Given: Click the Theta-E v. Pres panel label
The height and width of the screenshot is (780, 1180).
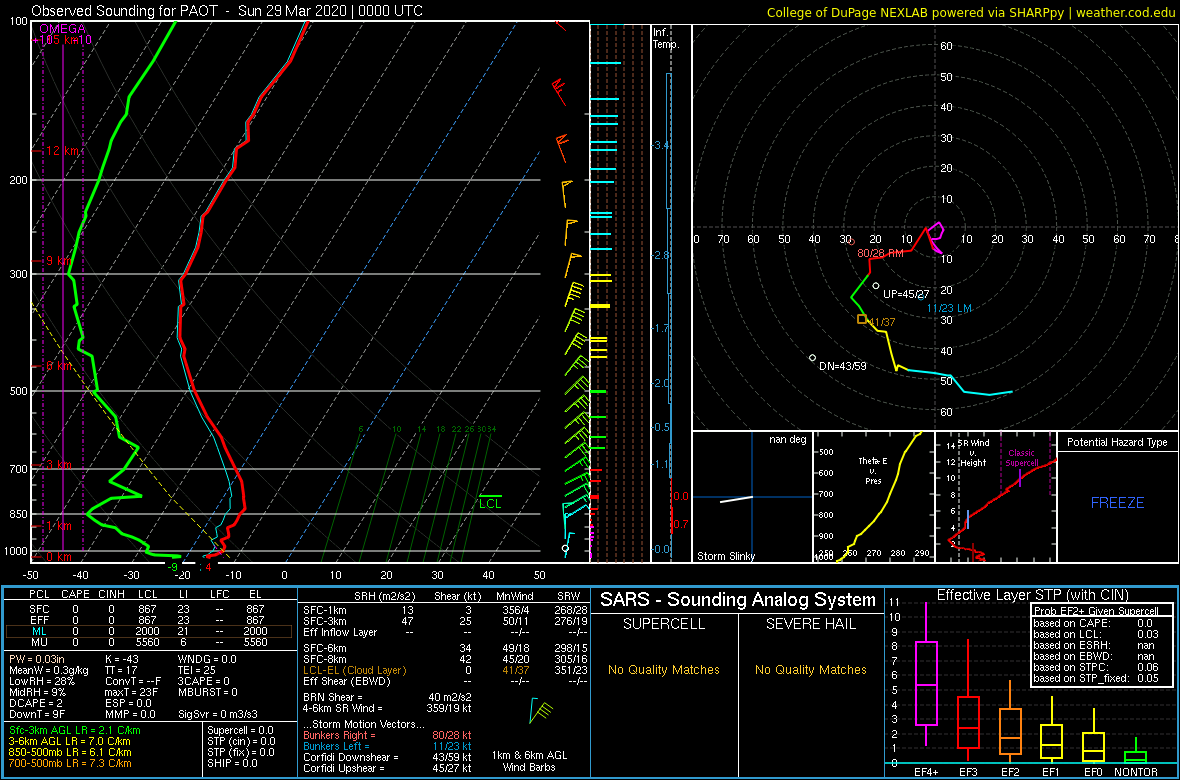Looking at the screenshot, I should 874,471.
